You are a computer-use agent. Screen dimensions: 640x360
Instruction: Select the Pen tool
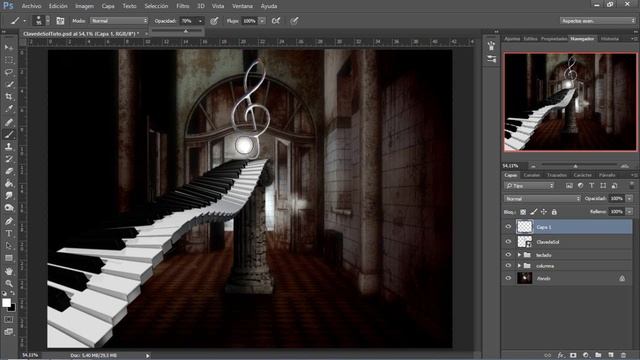tap(9, 221)
